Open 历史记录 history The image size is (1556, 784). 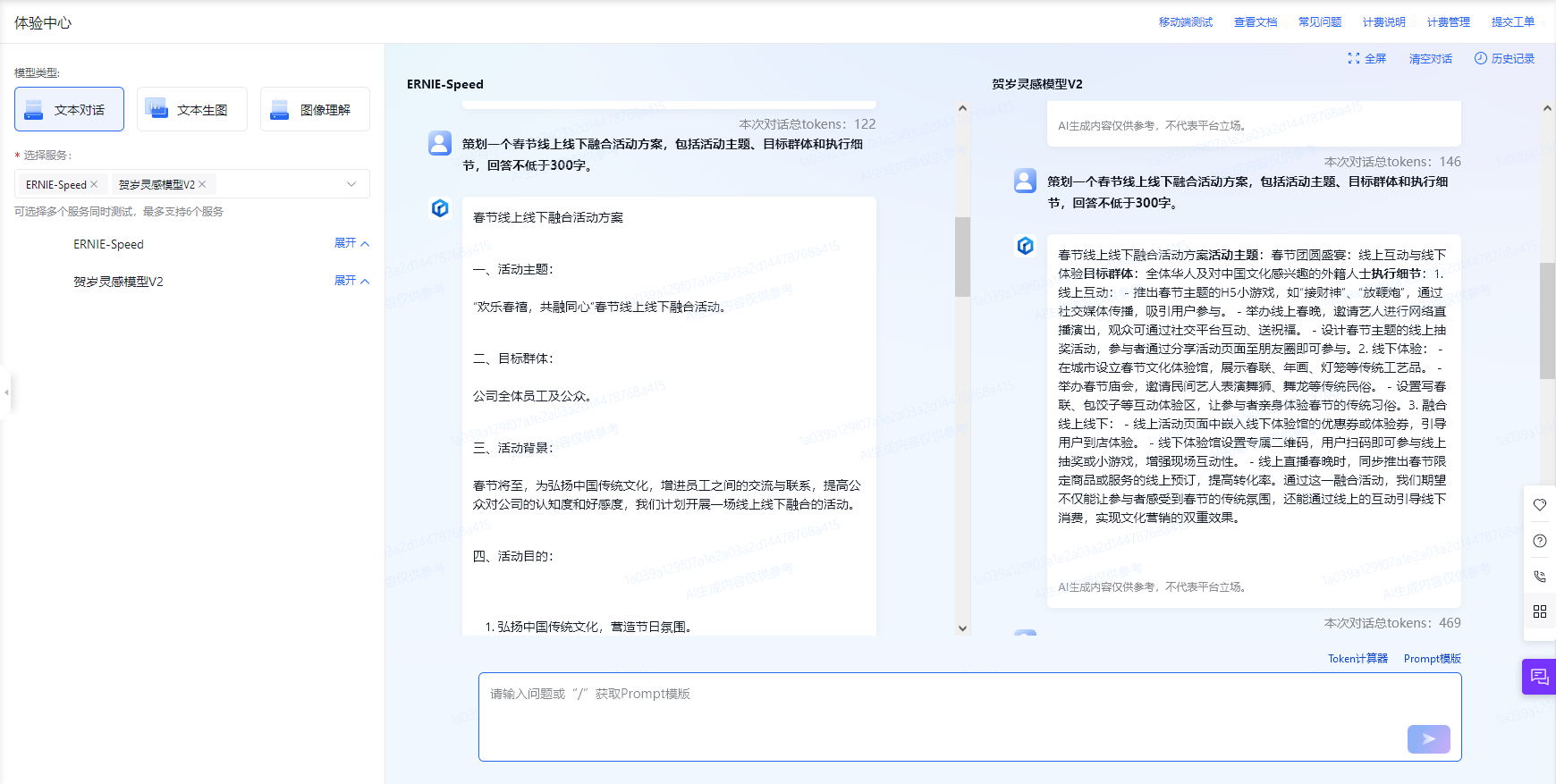click(x=1504, y=58)
